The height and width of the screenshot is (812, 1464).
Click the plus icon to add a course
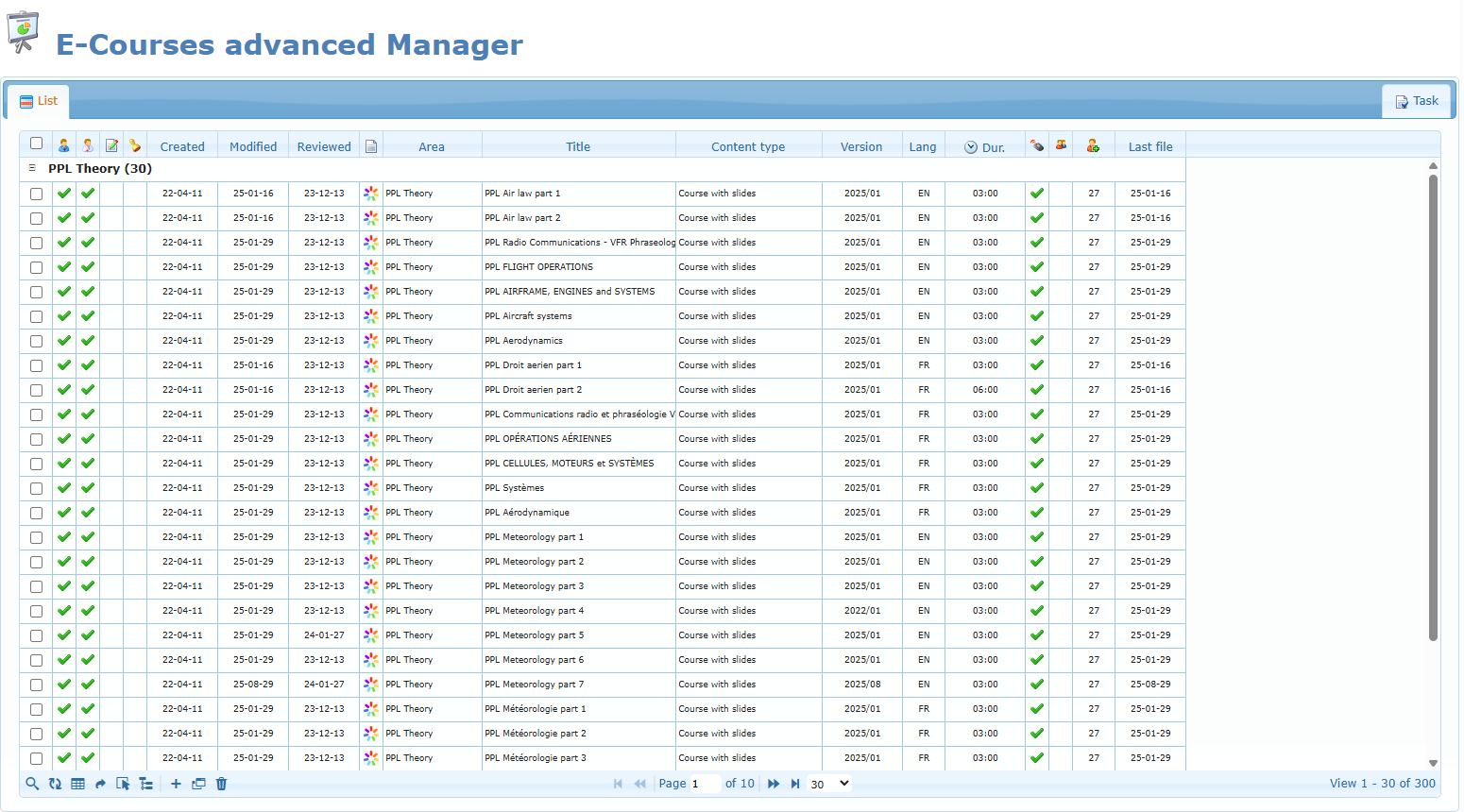[x=176, y=784]
